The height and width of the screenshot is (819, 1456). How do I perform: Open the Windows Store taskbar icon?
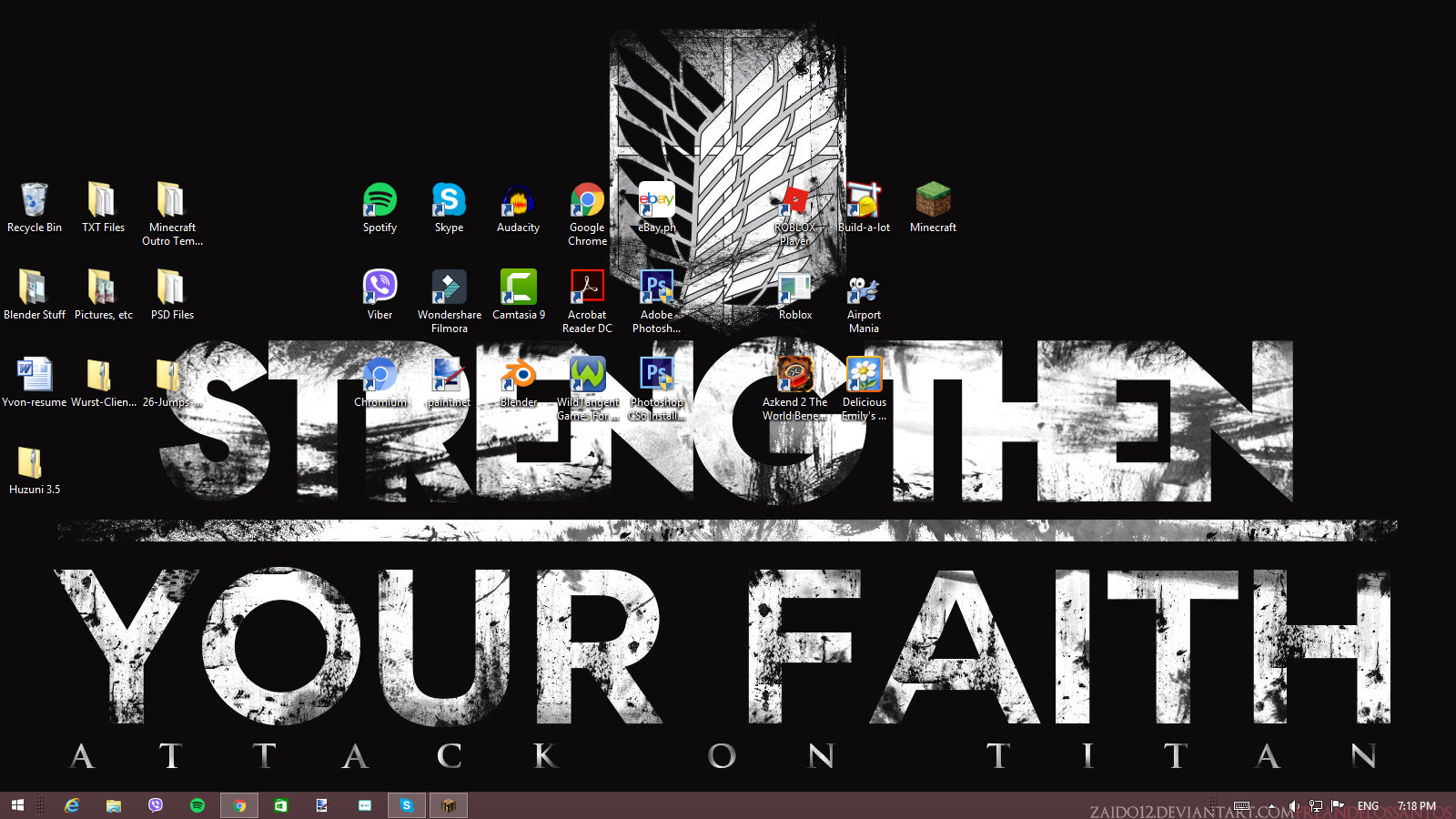point(281,805)
